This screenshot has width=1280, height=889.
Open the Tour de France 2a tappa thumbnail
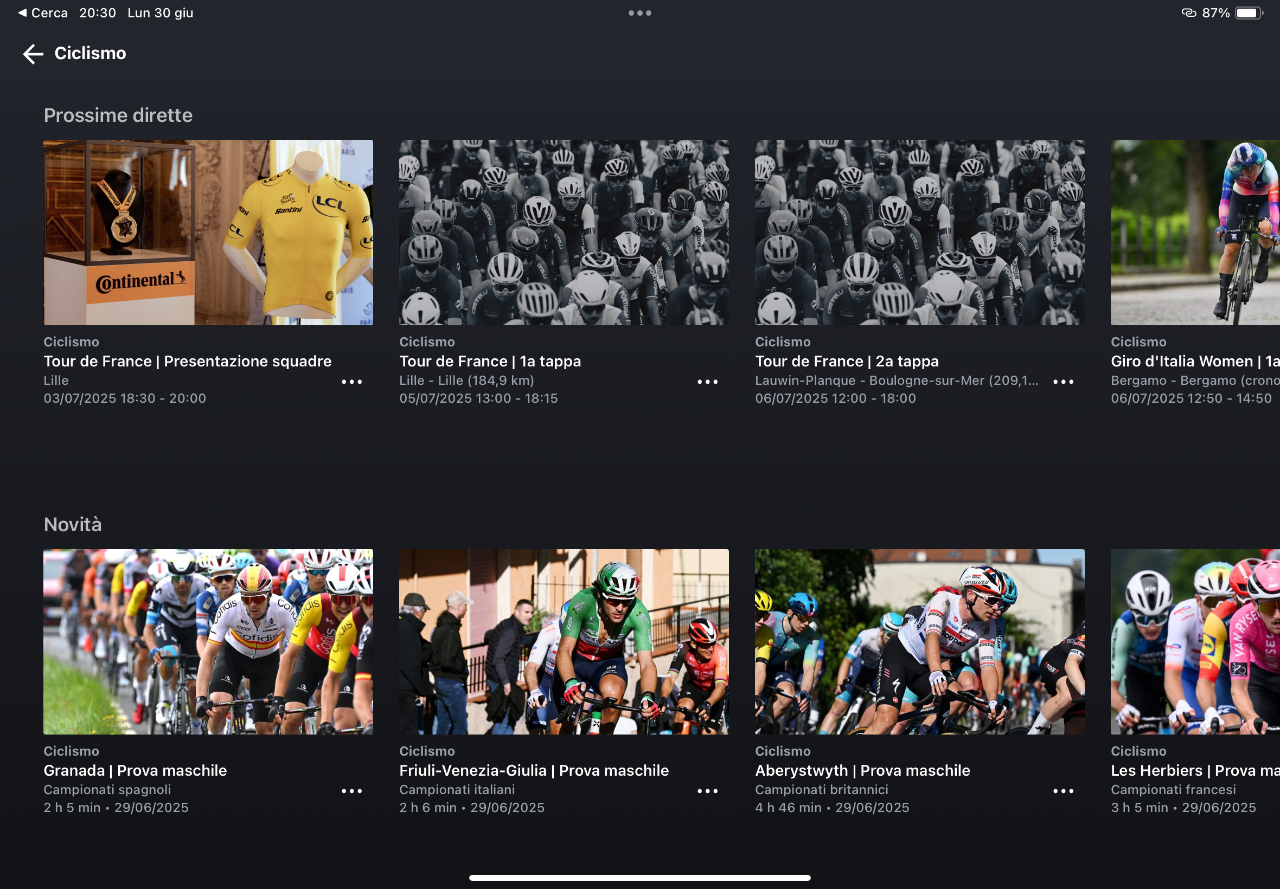pyautogui.click(x=920, y=232)
